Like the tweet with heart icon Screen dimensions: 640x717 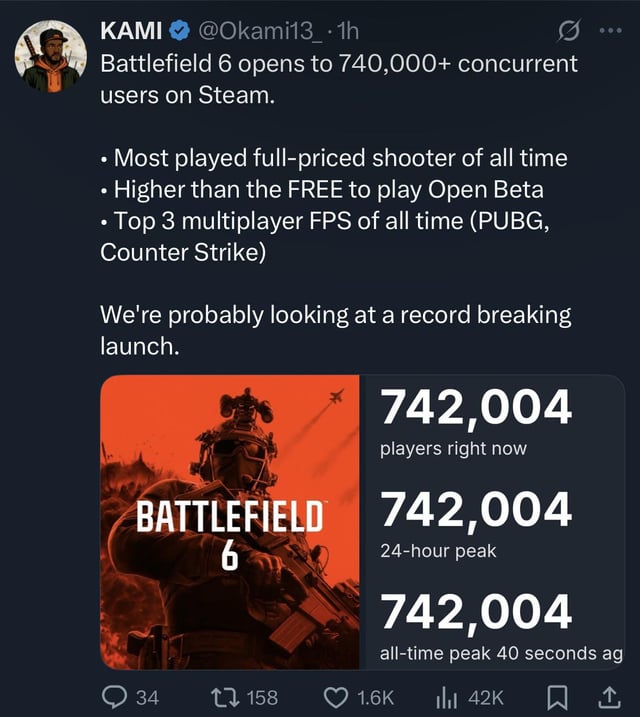coord(336,697)
